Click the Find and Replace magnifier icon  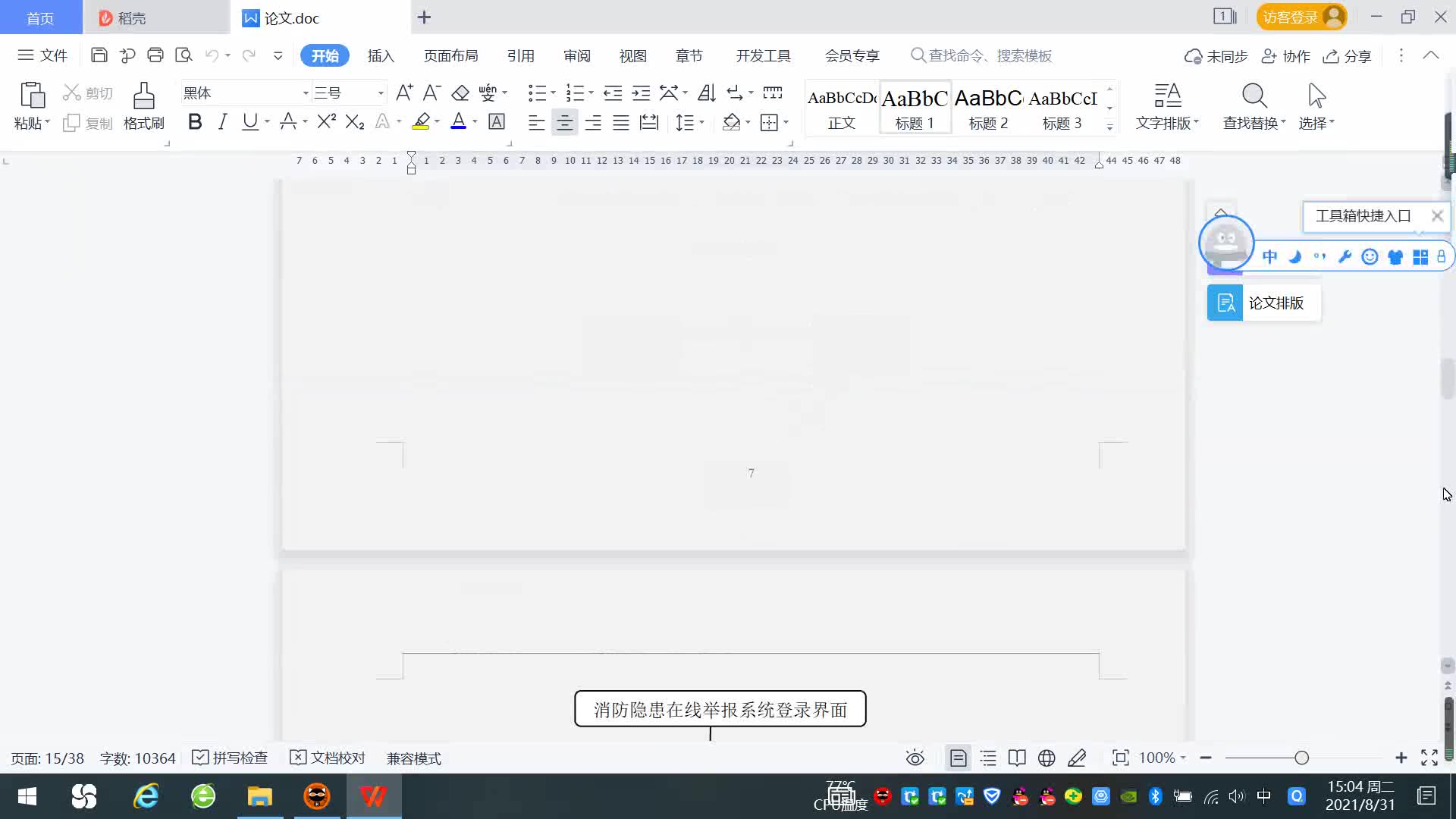(x=1254, y=97)
